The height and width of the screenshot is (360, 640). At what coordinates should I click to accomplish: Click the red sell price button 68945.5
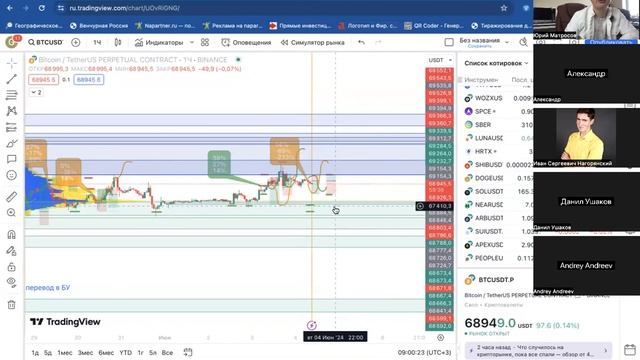(x=44, y=80)
